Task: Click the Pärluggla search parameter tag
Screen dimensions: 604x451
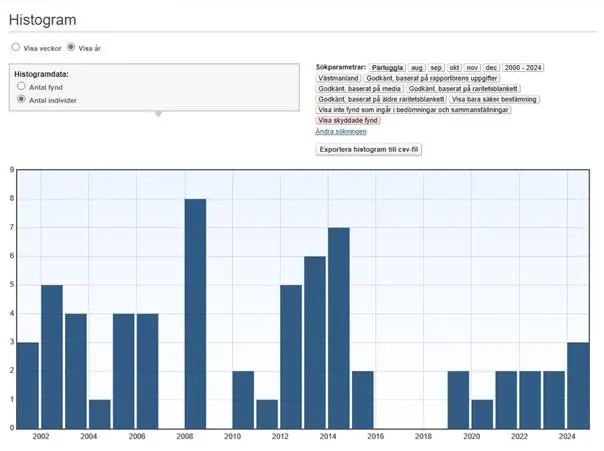Action: pyautogui.click(x=387, y=67)
